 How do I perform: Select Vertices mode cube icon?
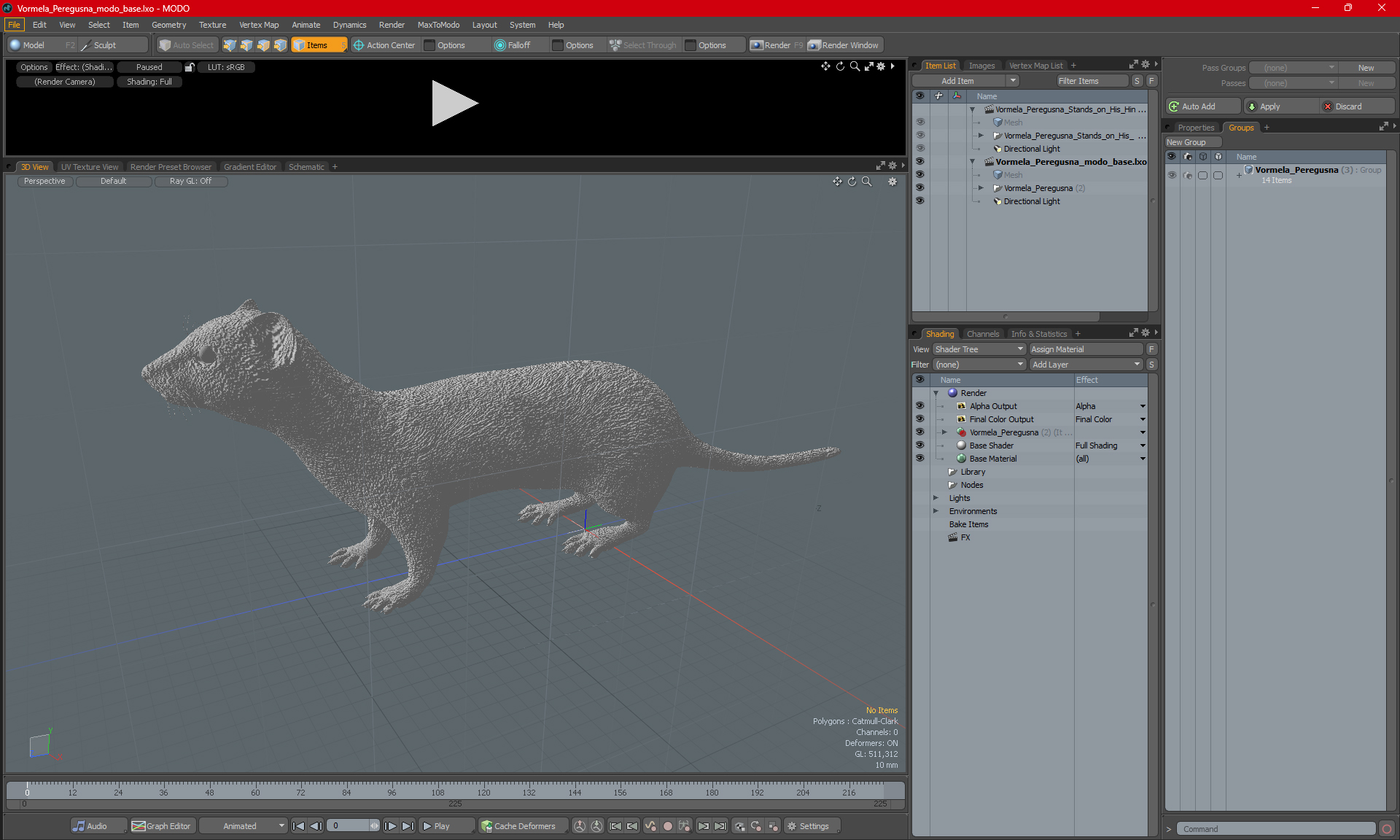coord(230,45)
